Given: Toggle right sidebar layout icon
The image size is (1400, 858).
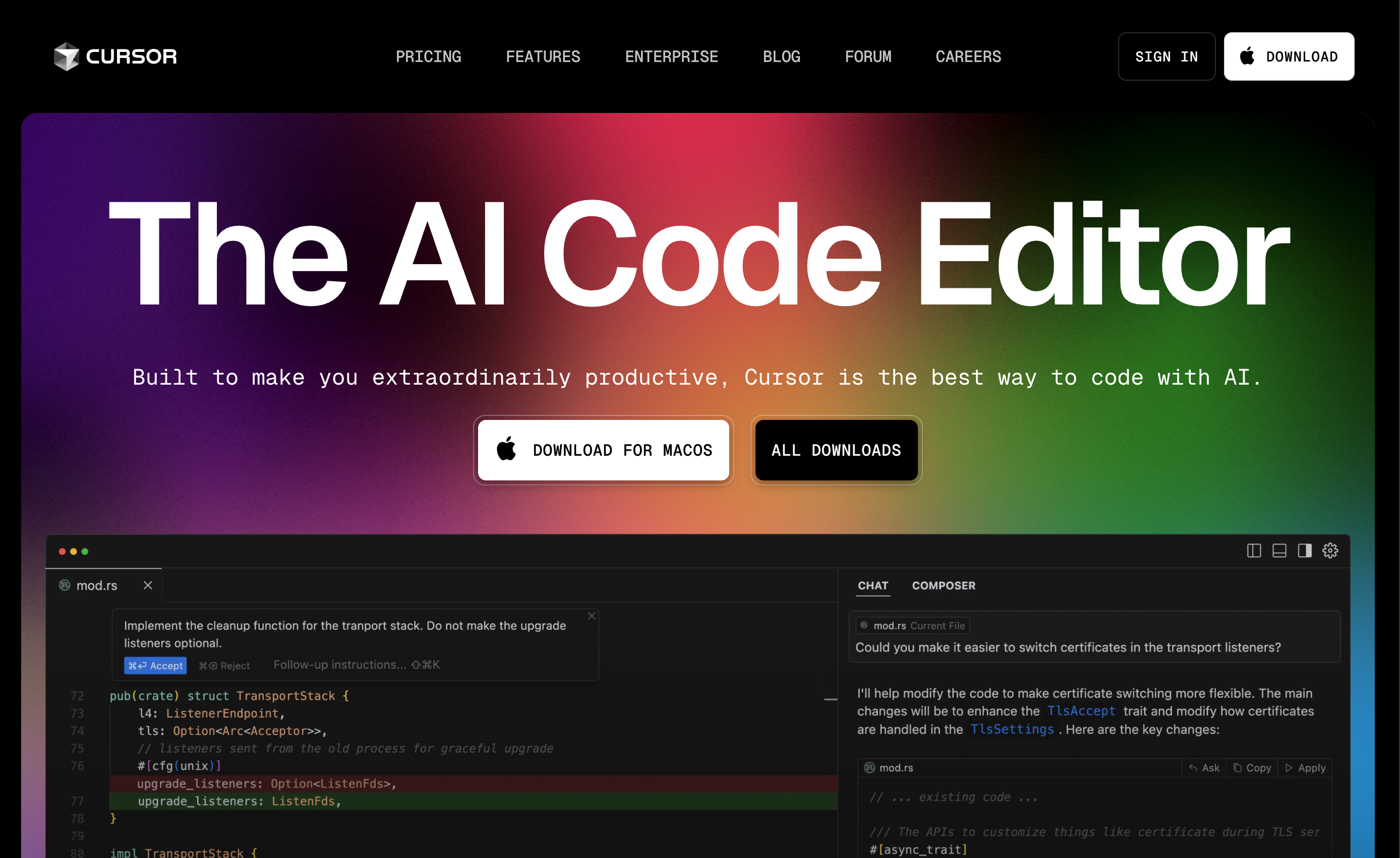Looking at the screenshot, I should [x=1305, y=550].
